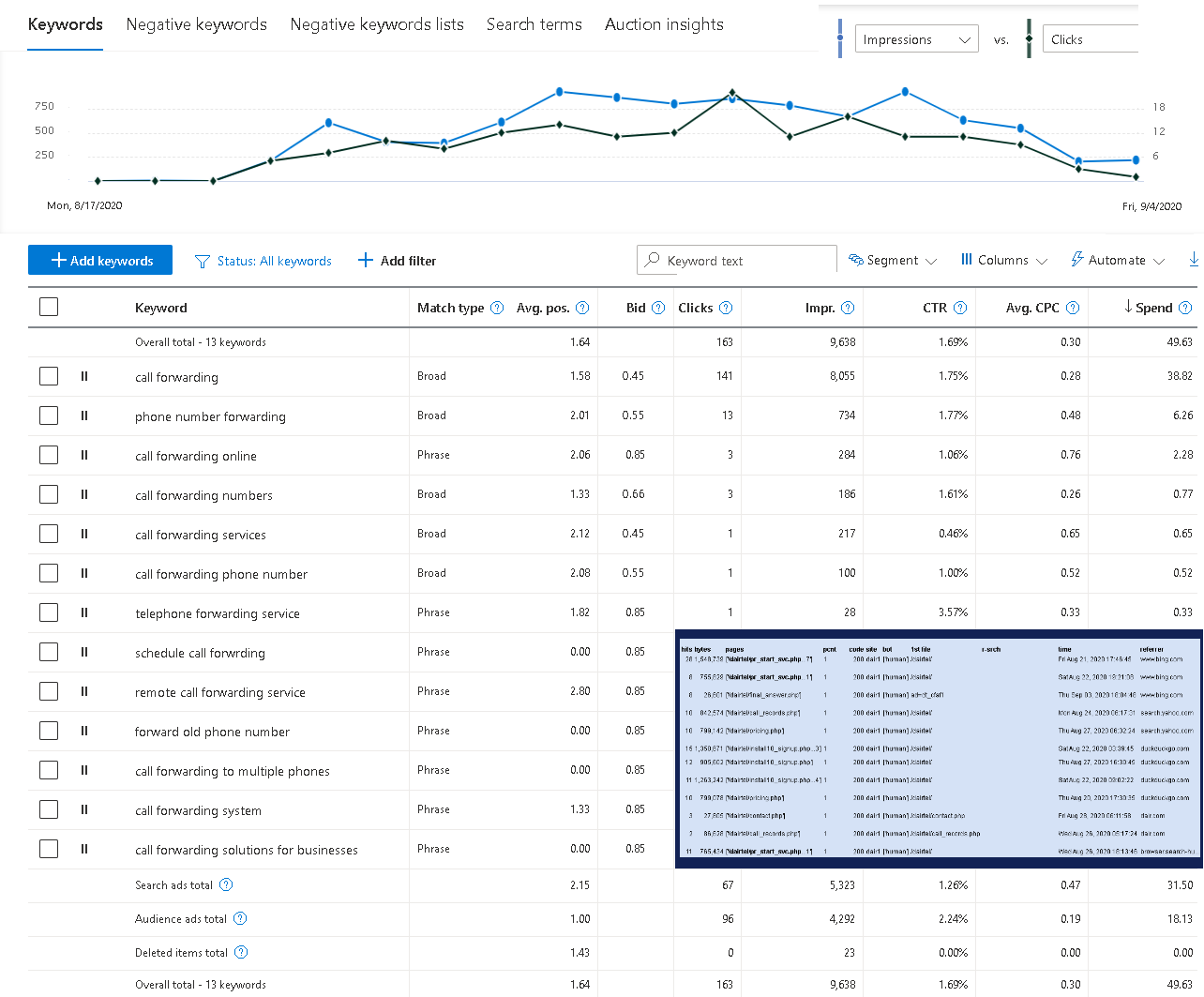Switch to the Negative keywords tab
Screen dimensions: 1204x997
[x=196, y=24]
